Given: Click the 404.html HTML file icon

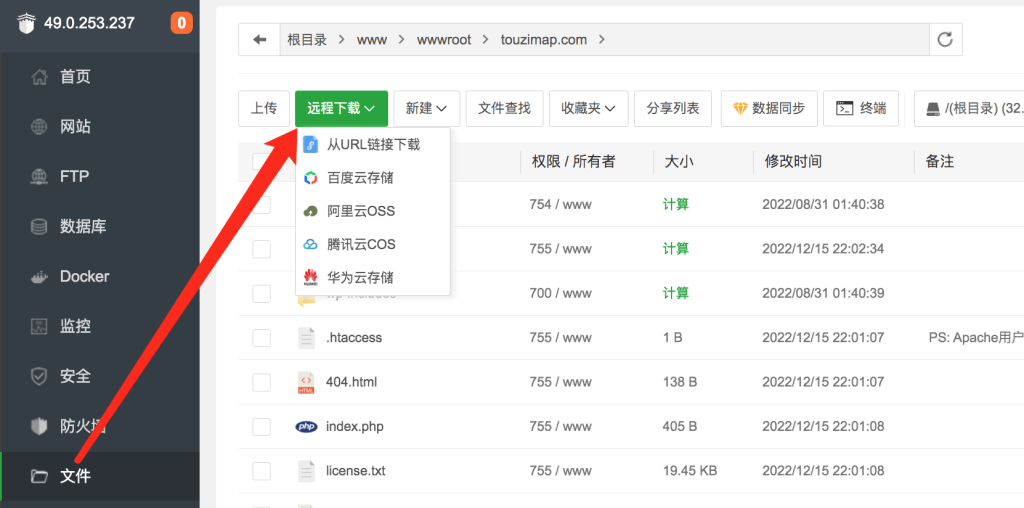Looking at the screenshot, I should [306, 382].
